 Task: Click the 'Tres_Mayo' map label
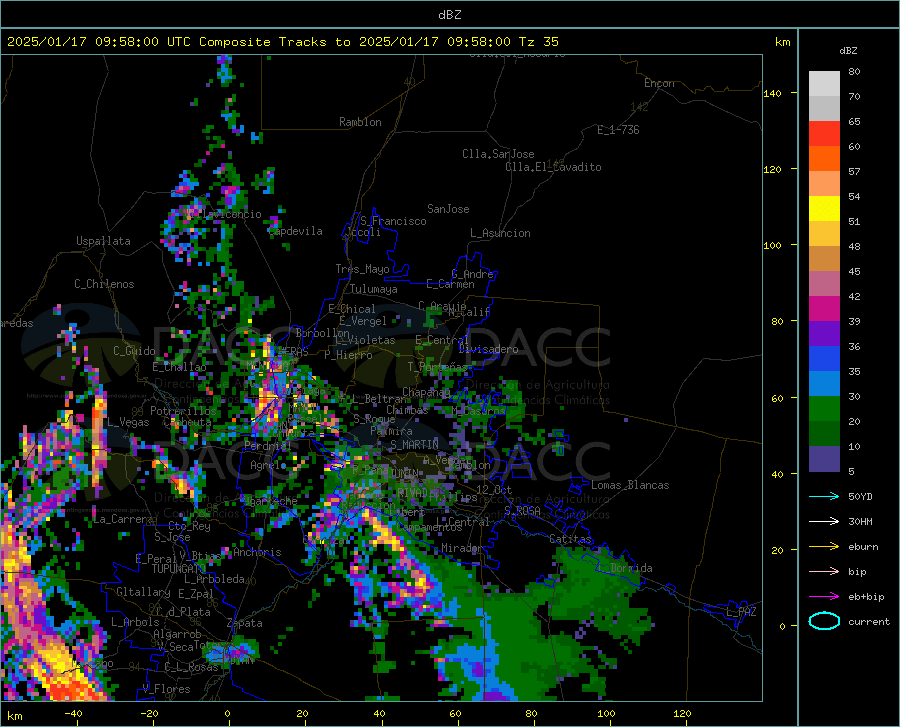362,269
